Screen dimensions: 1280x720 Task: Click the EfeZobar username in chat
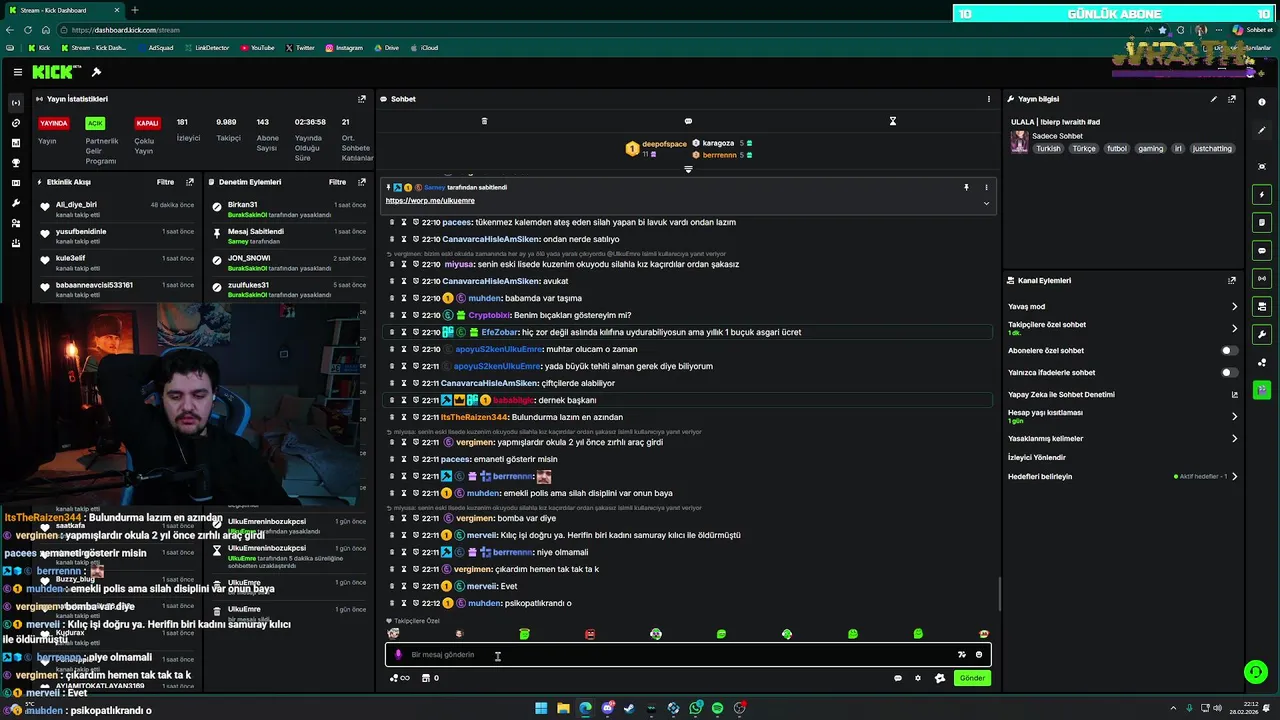point(500,332)
